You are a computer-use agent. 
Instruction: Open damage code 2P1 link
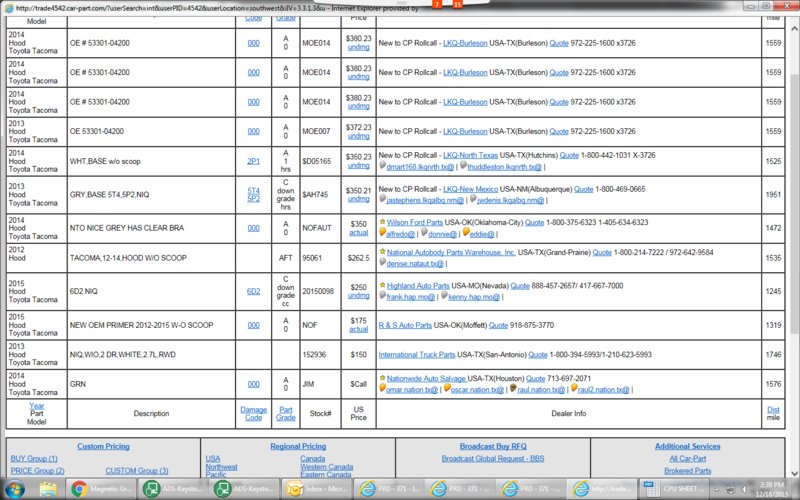[254, 161]
